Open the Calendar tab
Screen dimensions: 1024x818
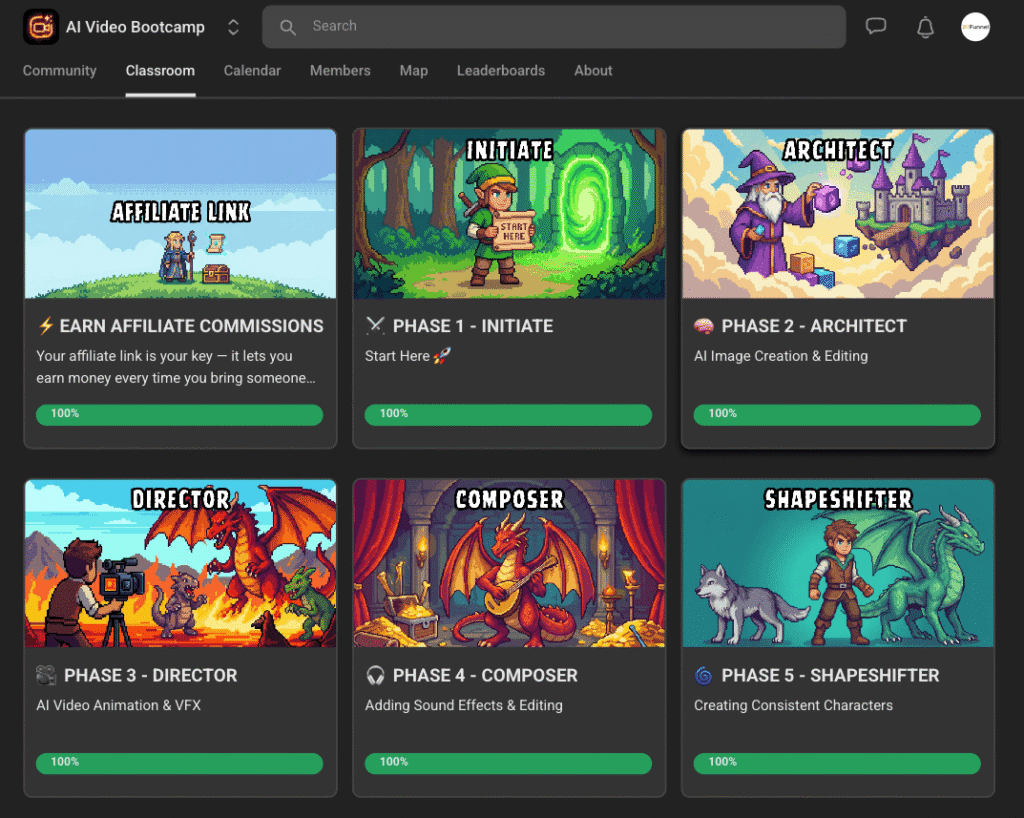252,71
